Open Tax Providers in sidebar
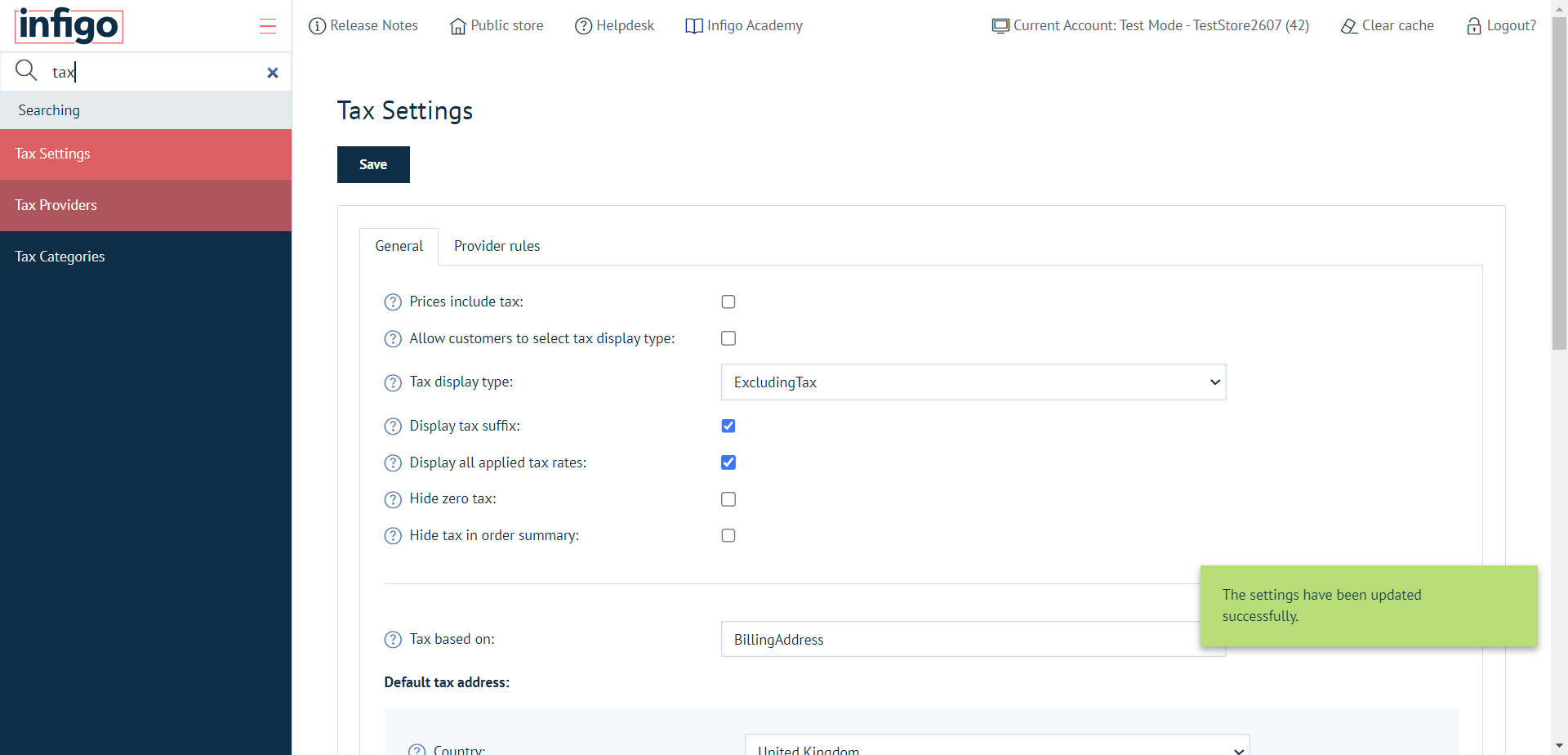 tap(145, 205)
